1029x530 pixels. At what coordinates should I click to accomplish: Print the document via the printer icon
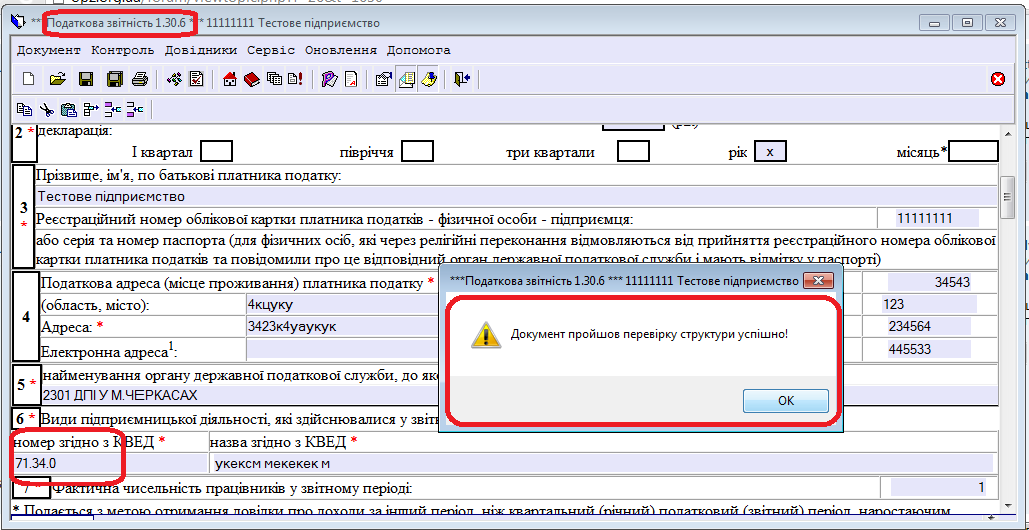coord(140,80)
